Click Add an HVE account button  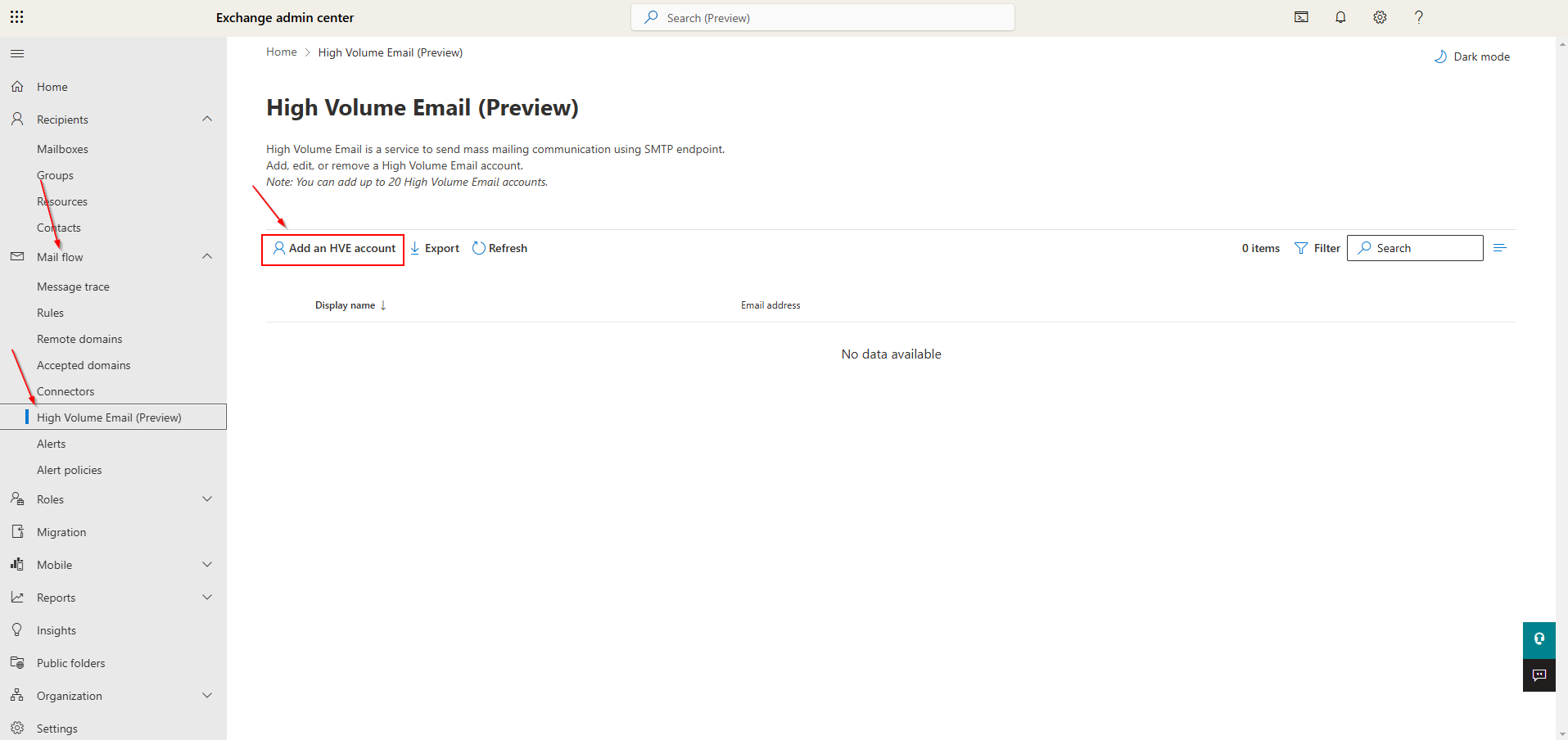(333, 249)
